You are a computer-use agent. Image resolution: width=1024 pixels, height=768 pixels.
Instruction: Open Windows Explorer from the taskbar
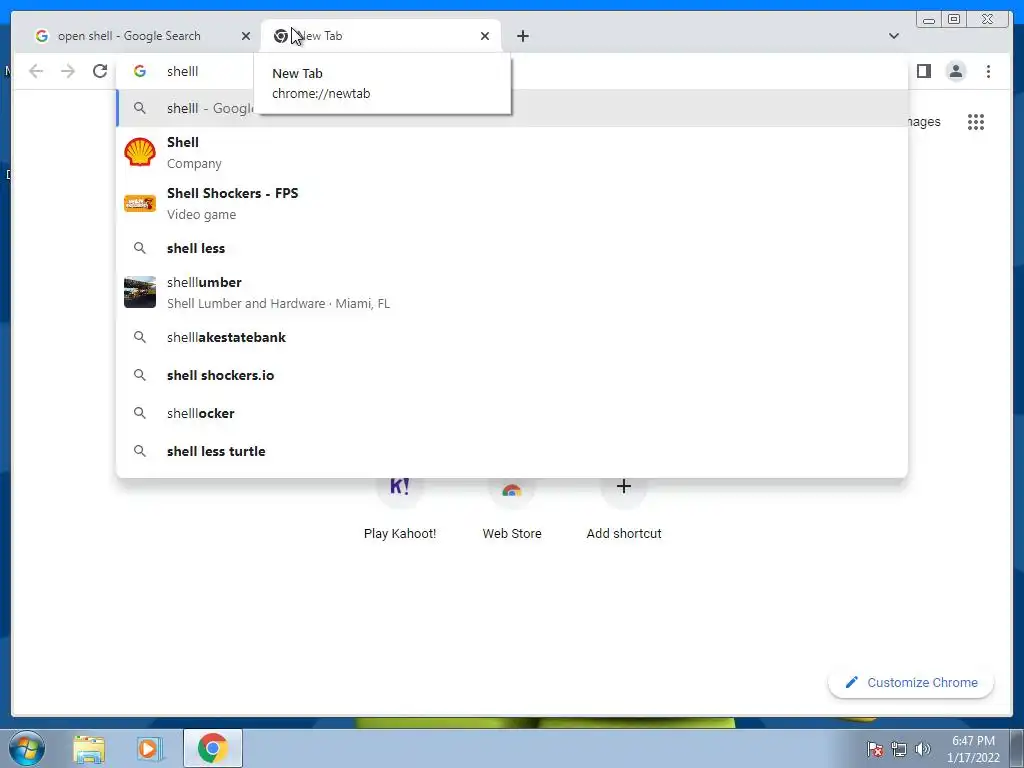point(89,749)
